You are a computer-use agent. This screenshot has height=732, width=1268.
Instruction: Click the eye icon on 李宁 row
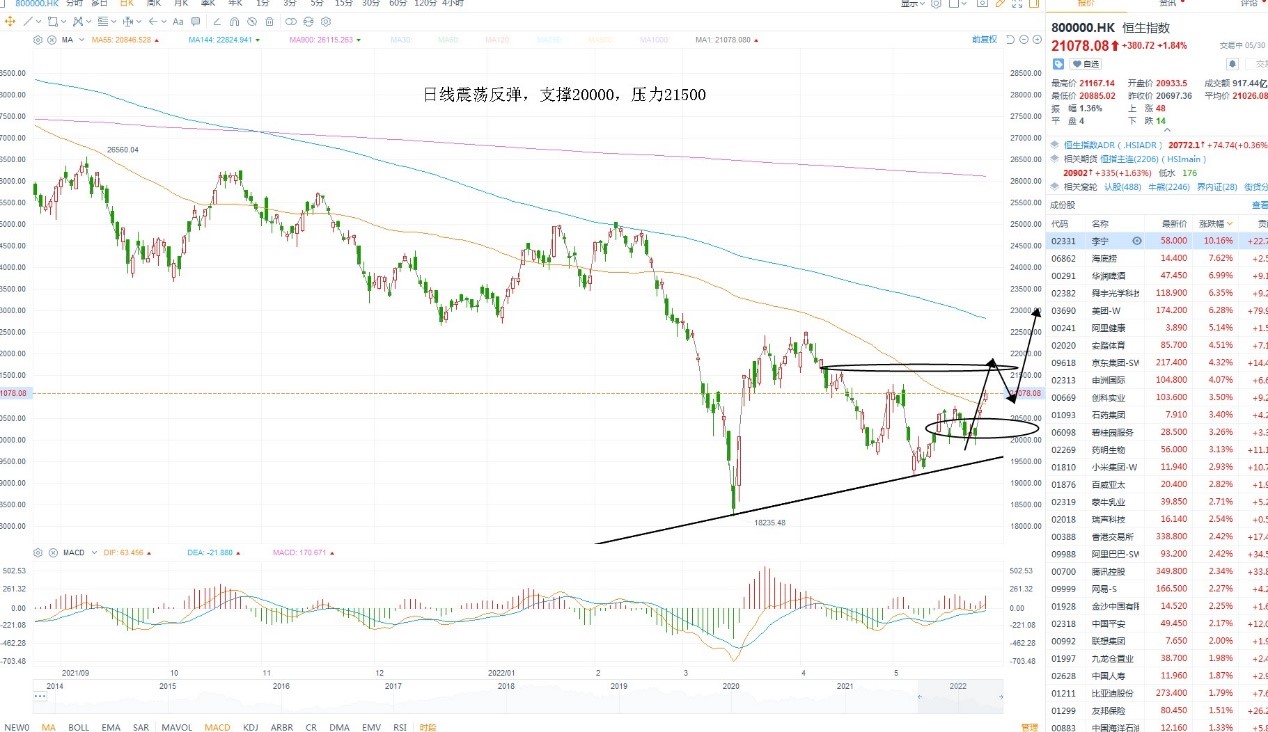(1137, 241)
